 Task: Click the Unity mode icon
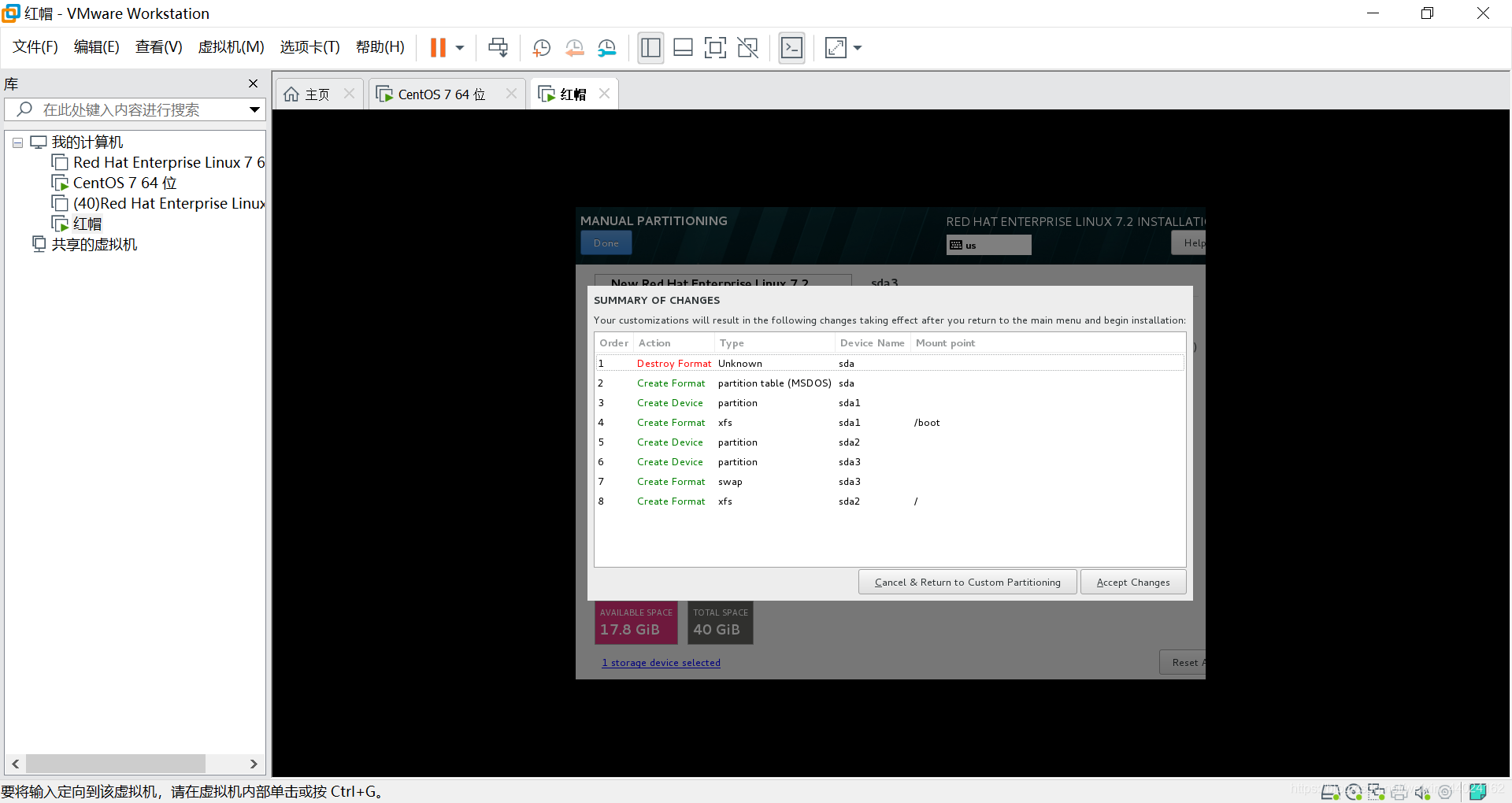[x=747, y=48]
